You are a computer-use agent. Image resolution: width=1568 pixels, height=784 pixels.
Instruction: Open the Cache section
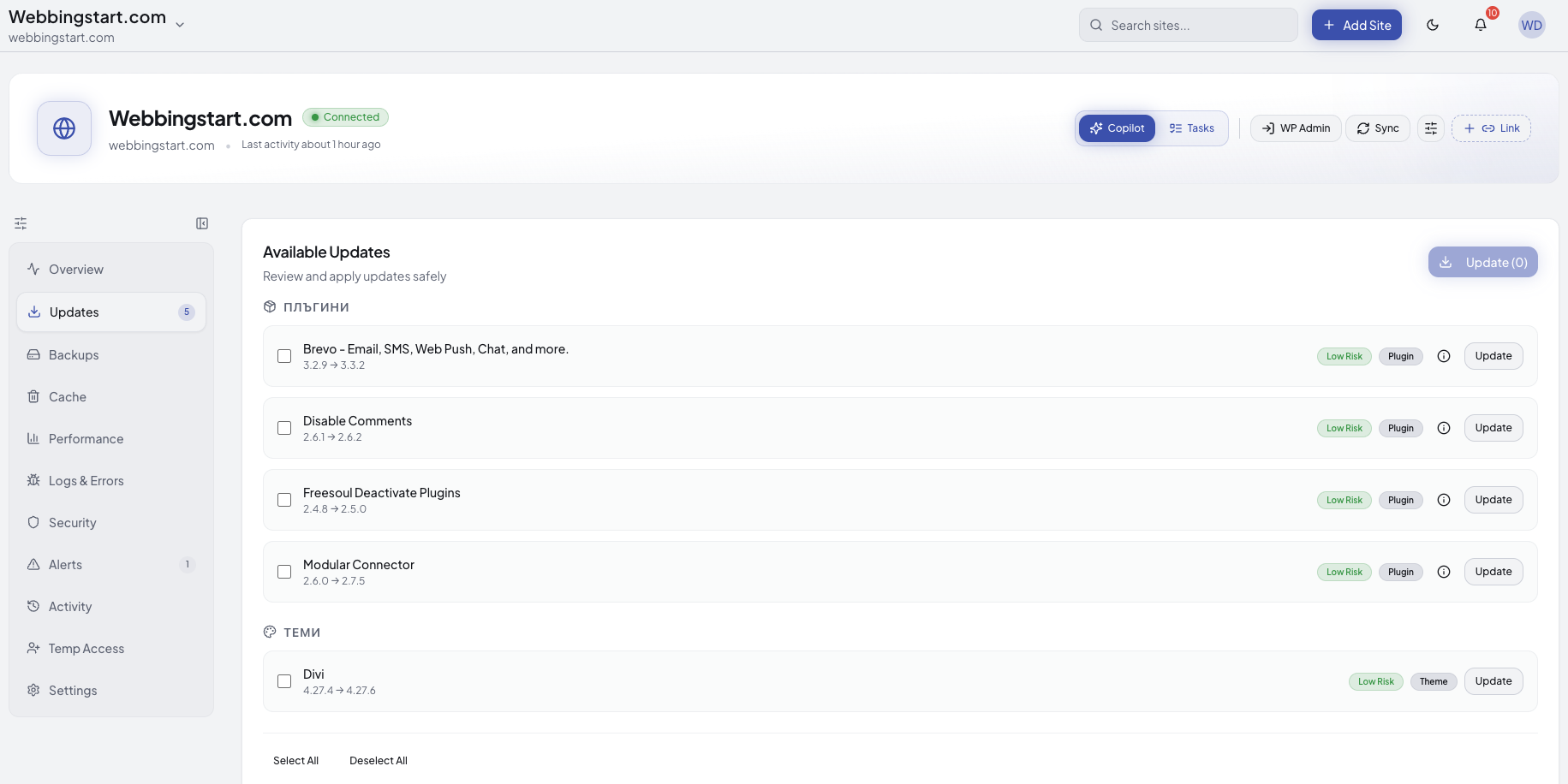(x=67, y=396)
